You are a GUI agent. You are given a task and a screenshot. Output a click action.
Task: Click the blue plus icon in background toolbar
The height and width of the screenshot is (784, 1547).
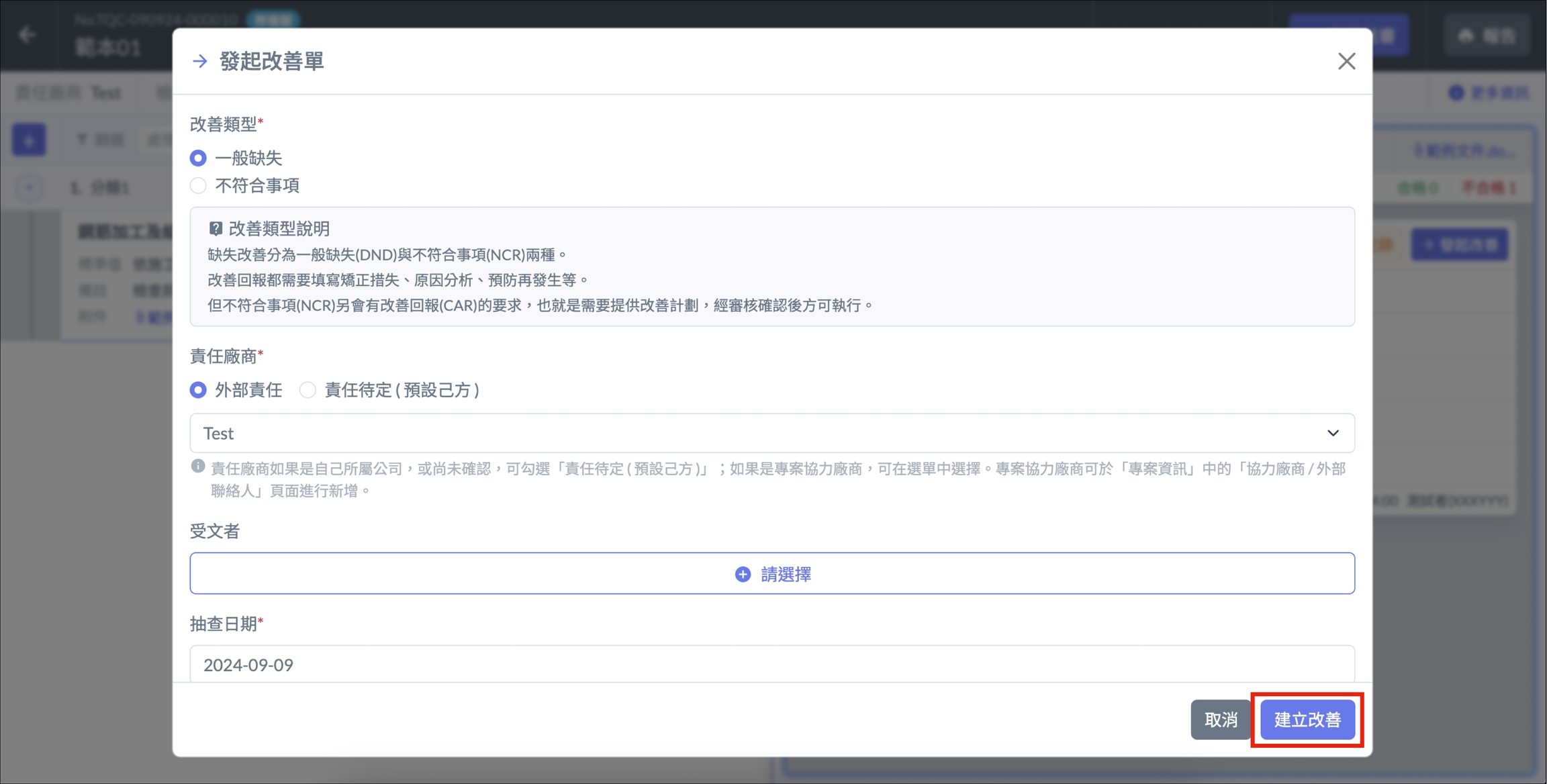click(x=29, y=140)
